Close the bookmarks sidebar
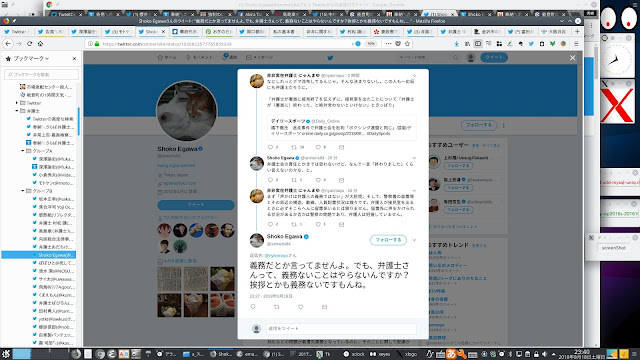Image resolution: width=640 pixels, height=360 pixels. [x=74, y=59]
